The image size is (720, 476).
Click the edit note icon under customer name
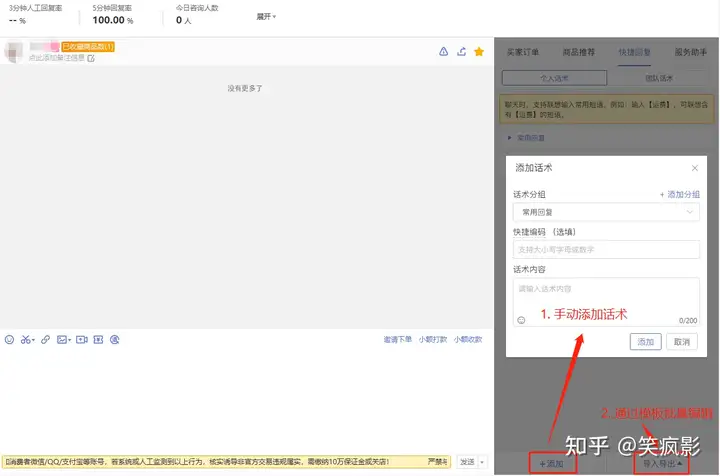click(x=91, y=58)
